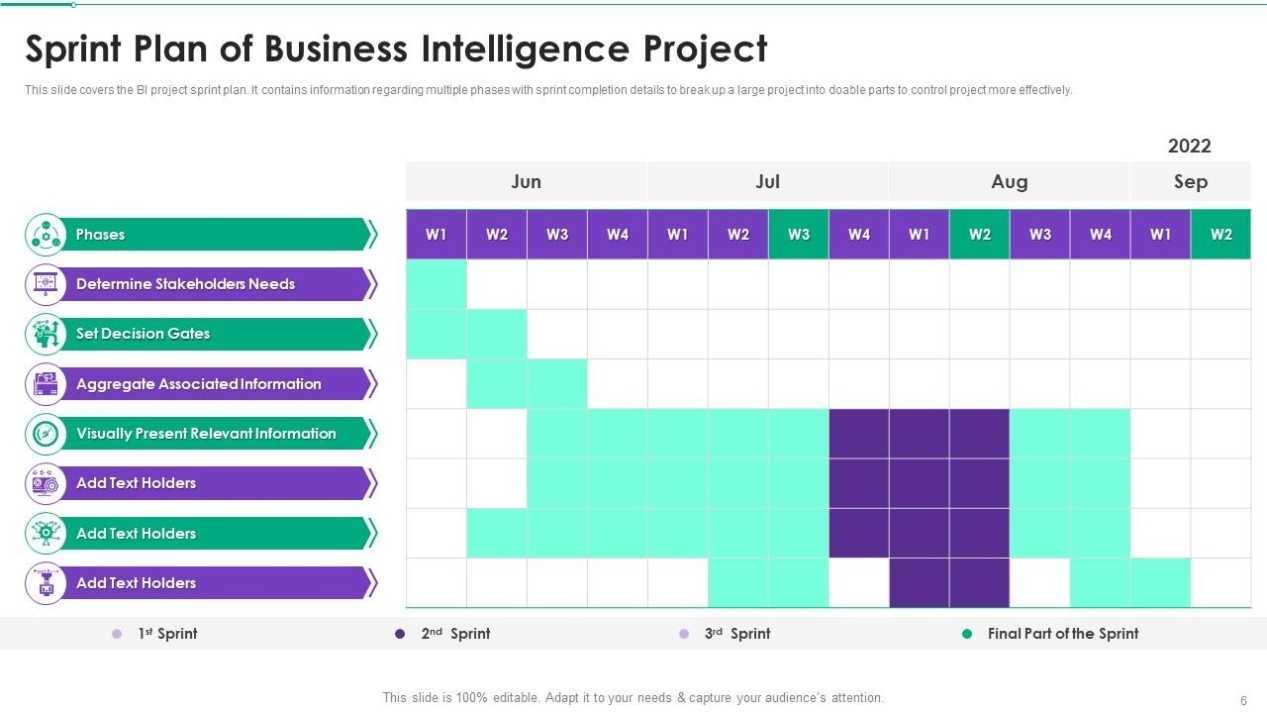Click the green W3 cell under Jul
Image resolution: width=1267 pixels, height=713 pixels.
coord(798,234)
